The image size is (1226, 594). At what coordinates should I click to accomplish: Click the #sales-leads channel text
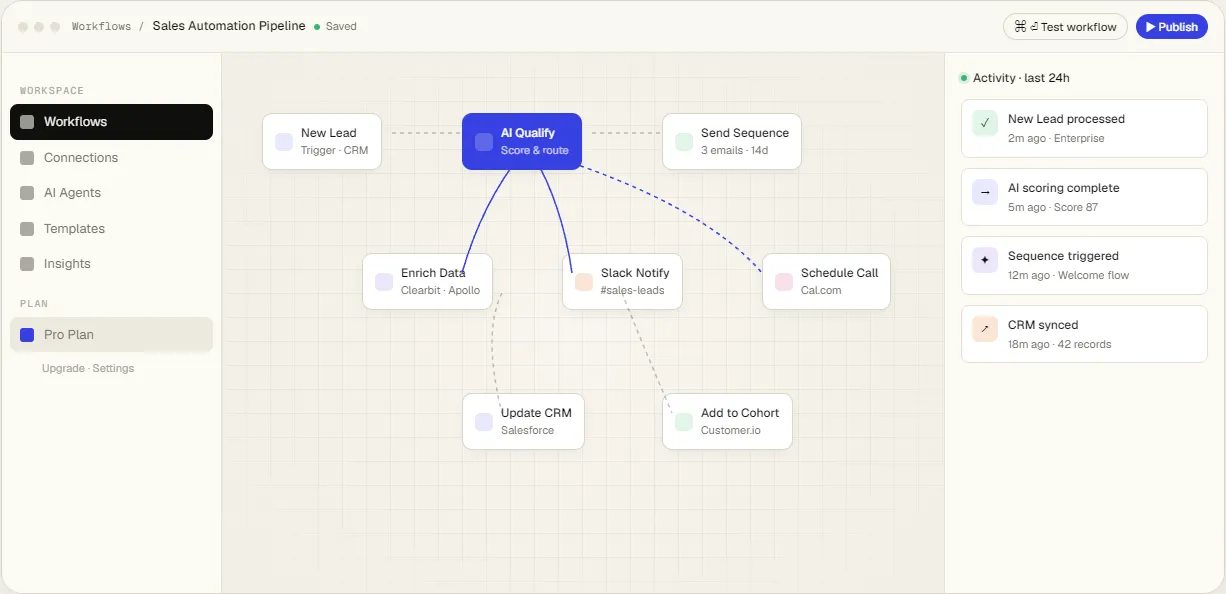[x=632, y=291]
